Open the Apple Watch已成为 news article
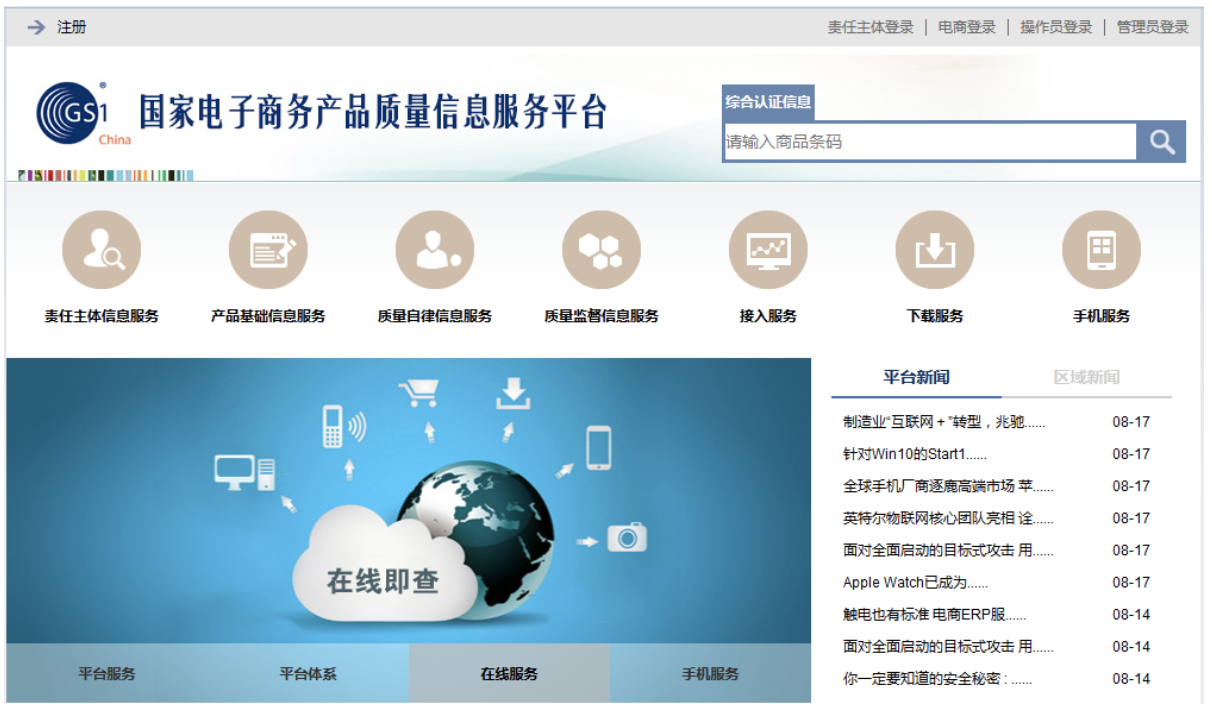1212x710 pixels. tap(915, 582)
